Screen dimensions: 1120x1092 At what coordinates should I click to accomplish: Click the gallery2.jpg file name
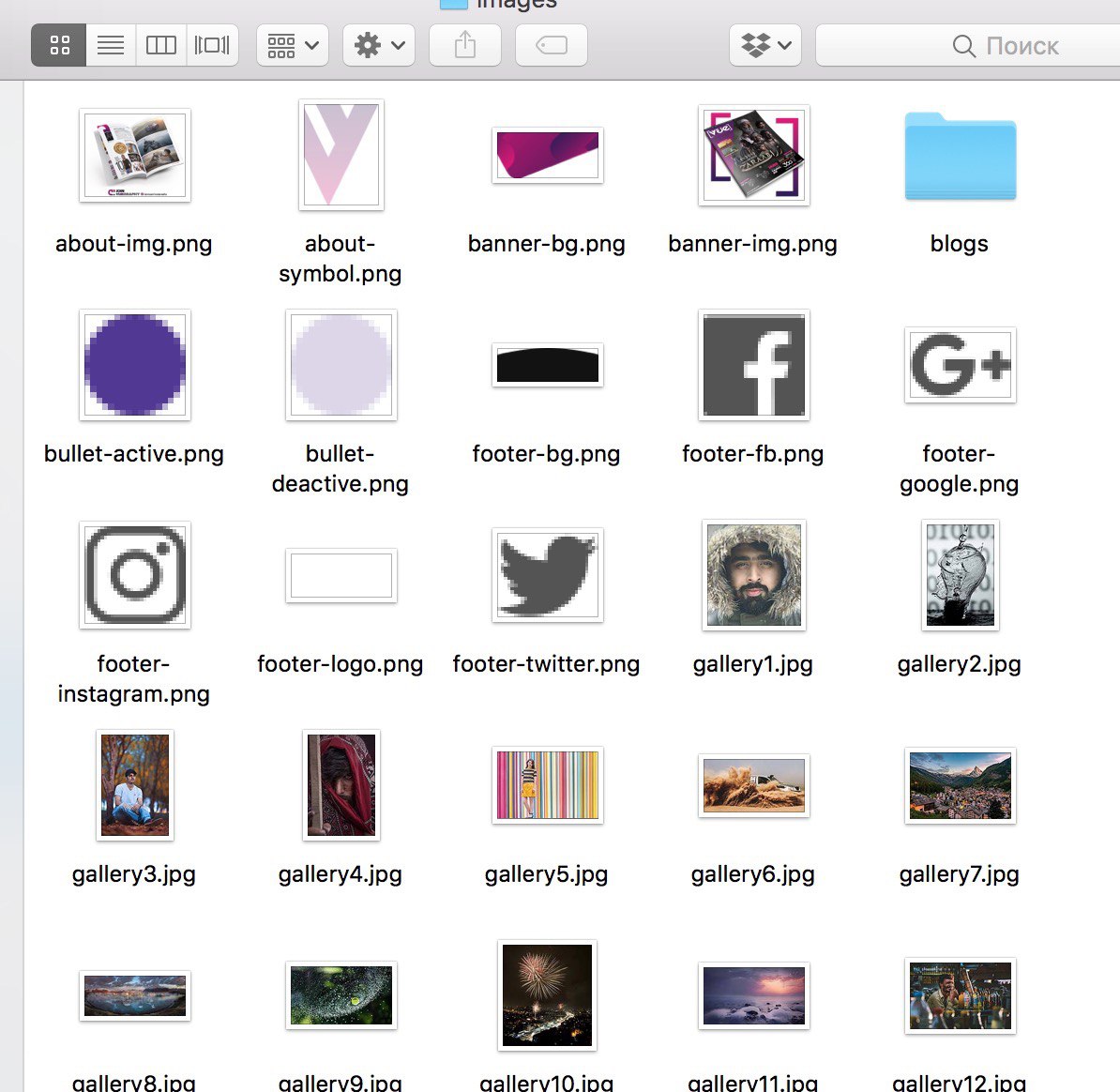click(960, 664)
